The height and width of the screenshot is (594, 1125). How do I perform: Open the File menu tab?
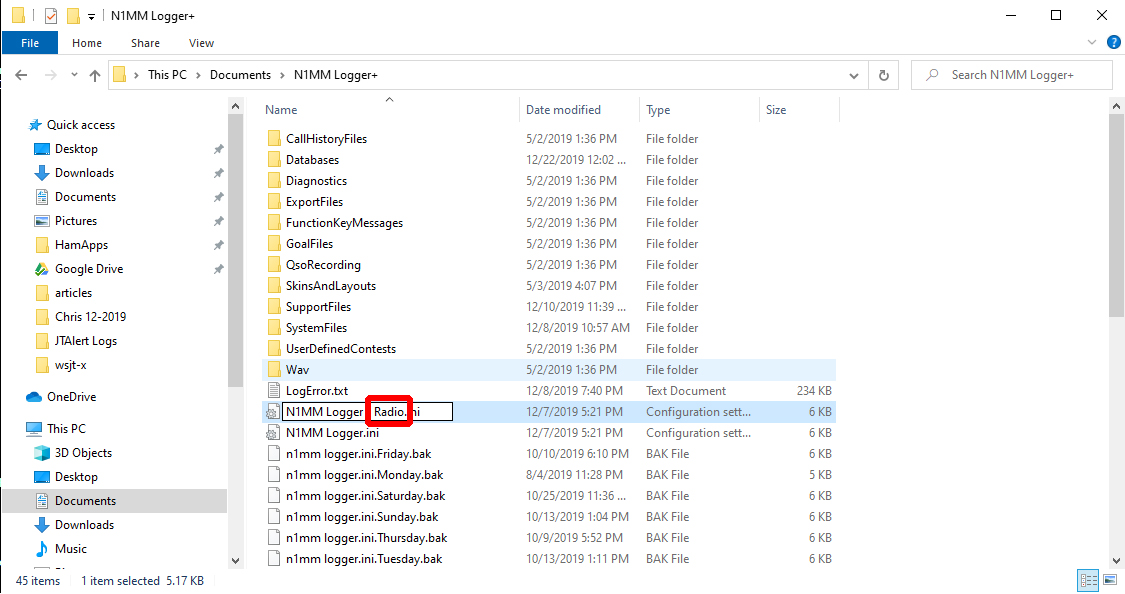pos(30,43)
